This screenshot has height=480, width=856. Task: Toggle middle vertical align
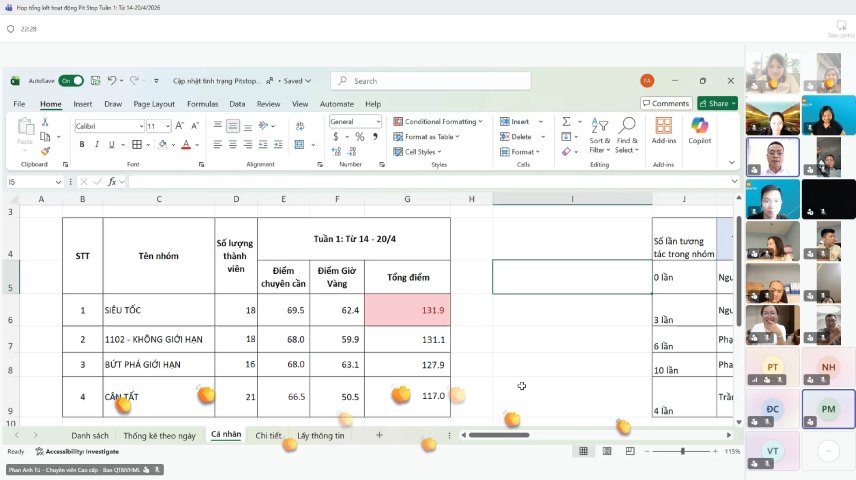233,126
